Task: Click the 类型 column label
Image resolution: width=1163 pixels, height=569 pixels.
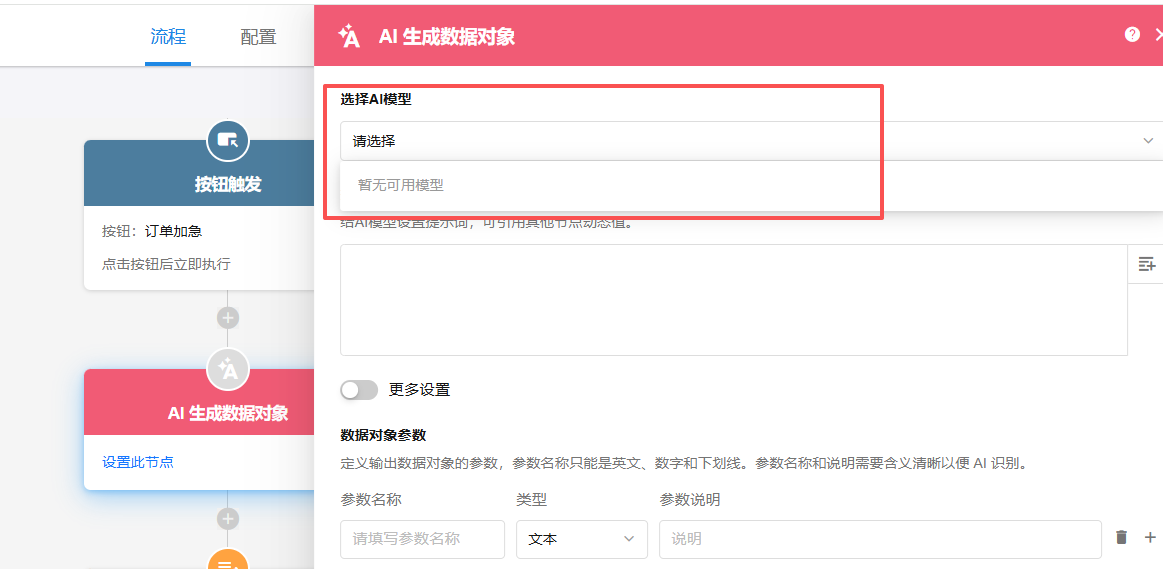Action: pyautogui.click(x=532, y=500)
